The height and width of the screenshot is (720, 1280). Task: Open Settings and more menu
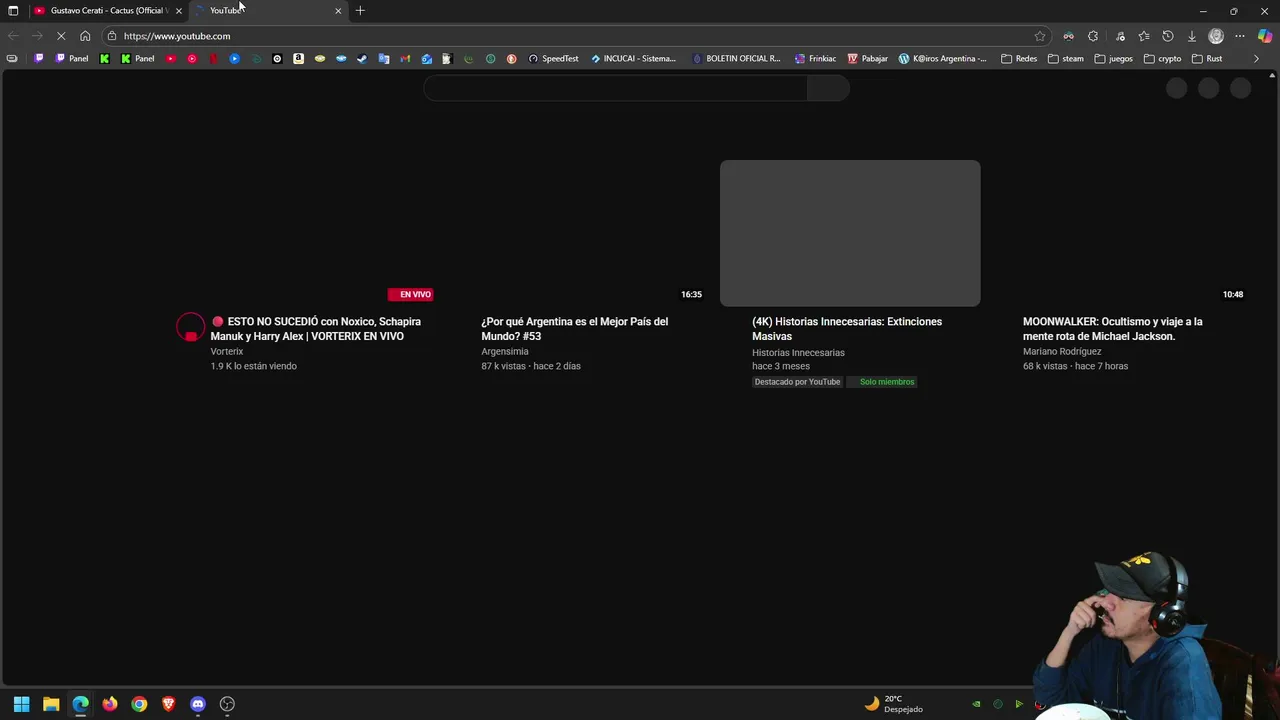click(x=1240, y=36)
